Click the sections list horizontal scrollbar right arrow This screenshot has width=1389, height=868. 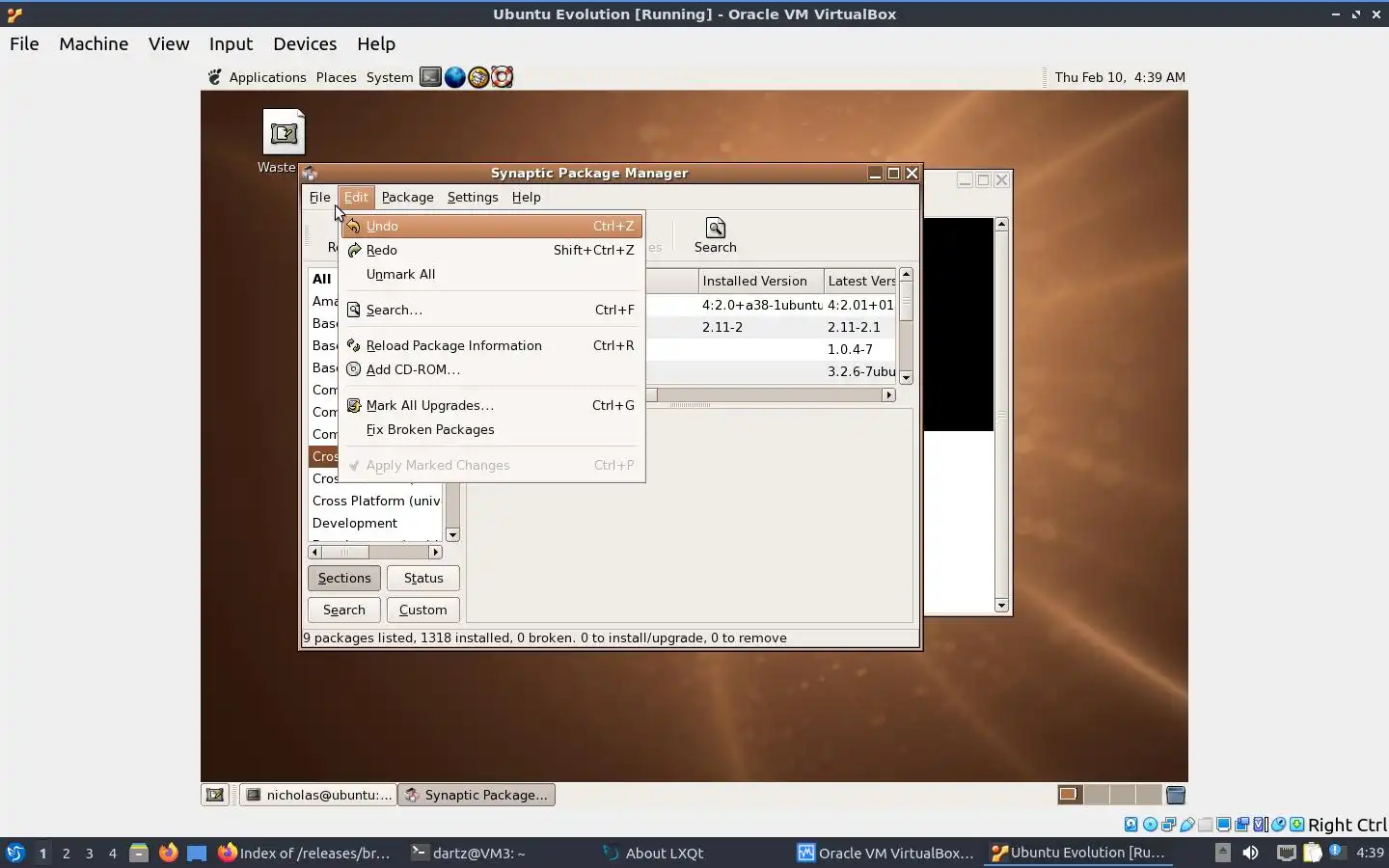(435, 552)
